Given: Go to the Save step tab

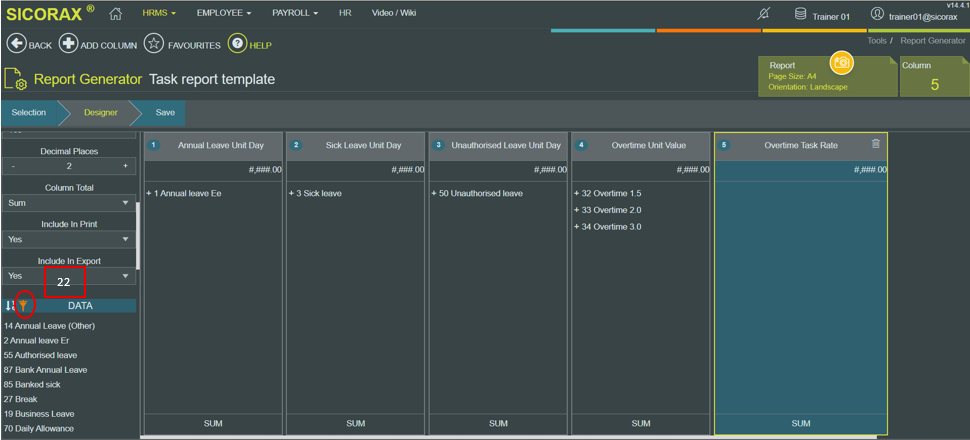Looking at the screenshot, I should click(x=165, y=113).
